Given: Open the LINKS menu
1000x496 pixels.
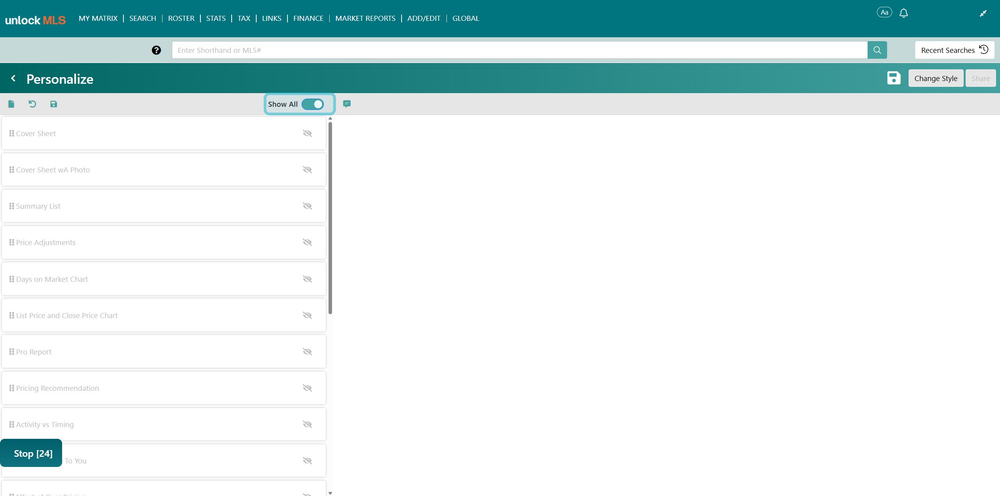Looking at the screenshot, I should pos(272,18).
